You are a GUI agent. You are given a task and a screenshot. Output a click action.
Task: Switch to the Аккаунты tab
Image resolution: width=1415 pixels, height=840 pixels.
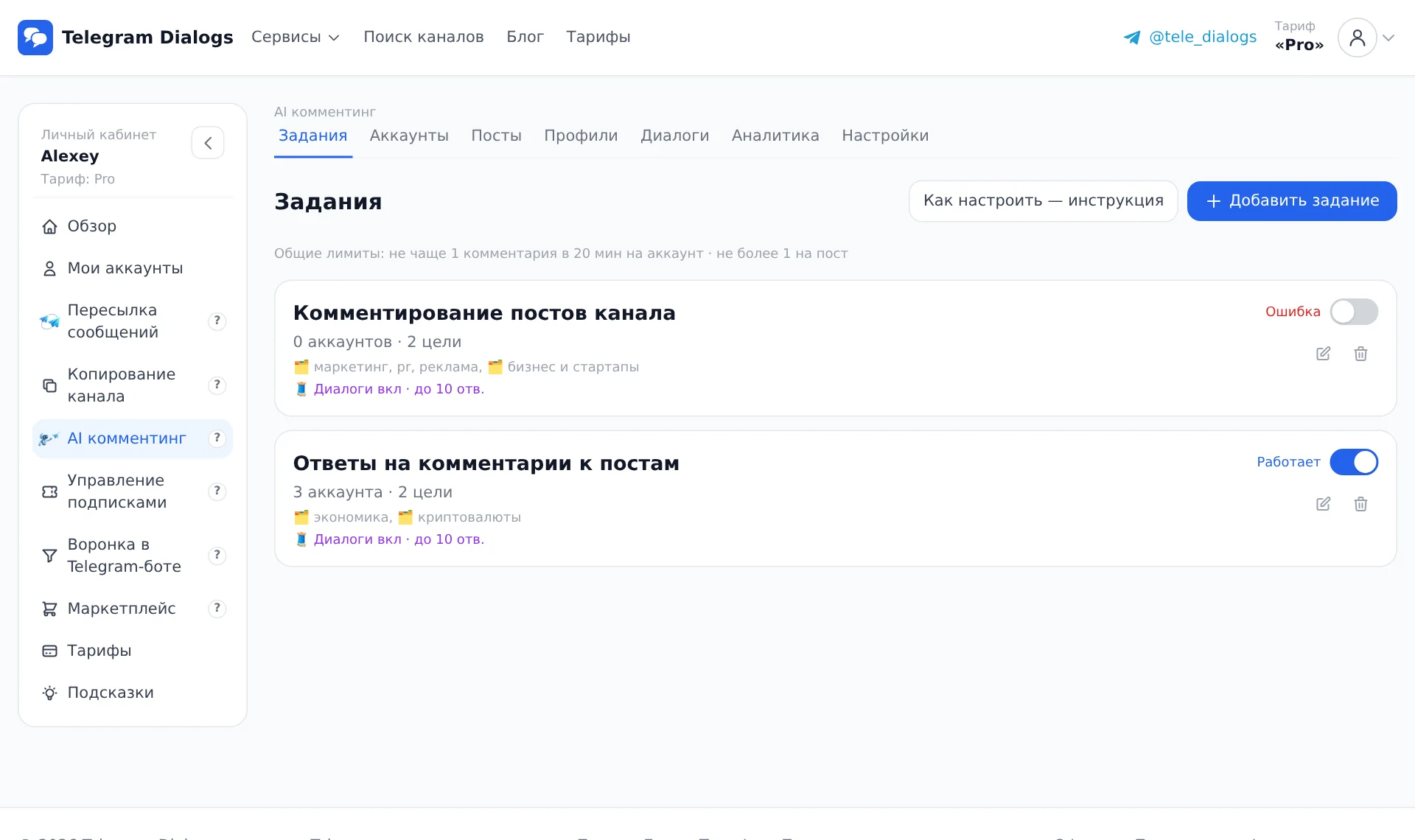(409, 136)
